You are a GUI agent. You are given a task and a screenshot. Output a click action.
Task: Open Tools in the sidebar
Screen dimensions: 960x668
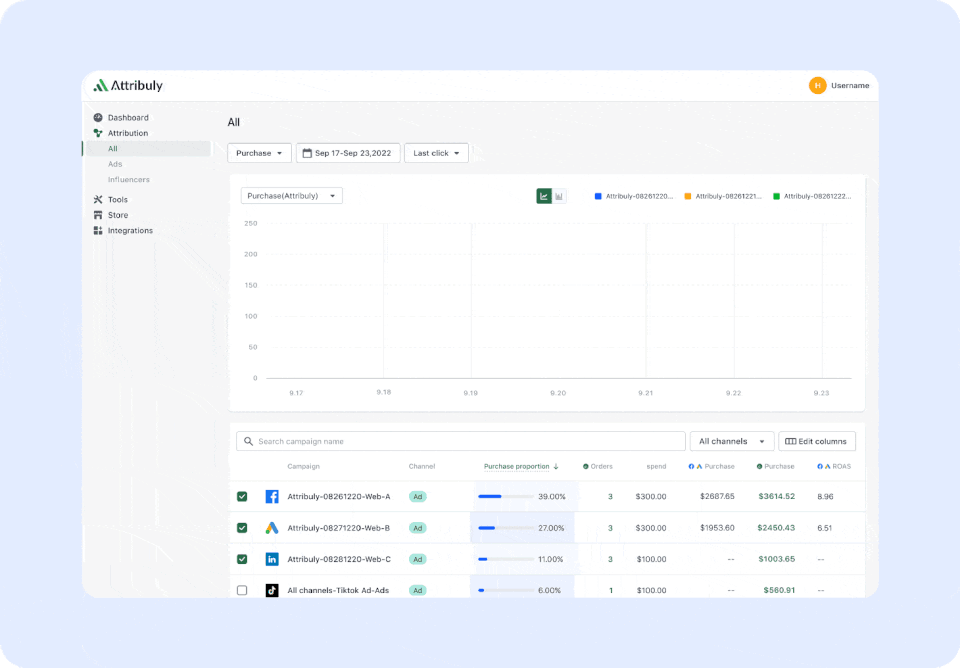[x=118, y=200]
